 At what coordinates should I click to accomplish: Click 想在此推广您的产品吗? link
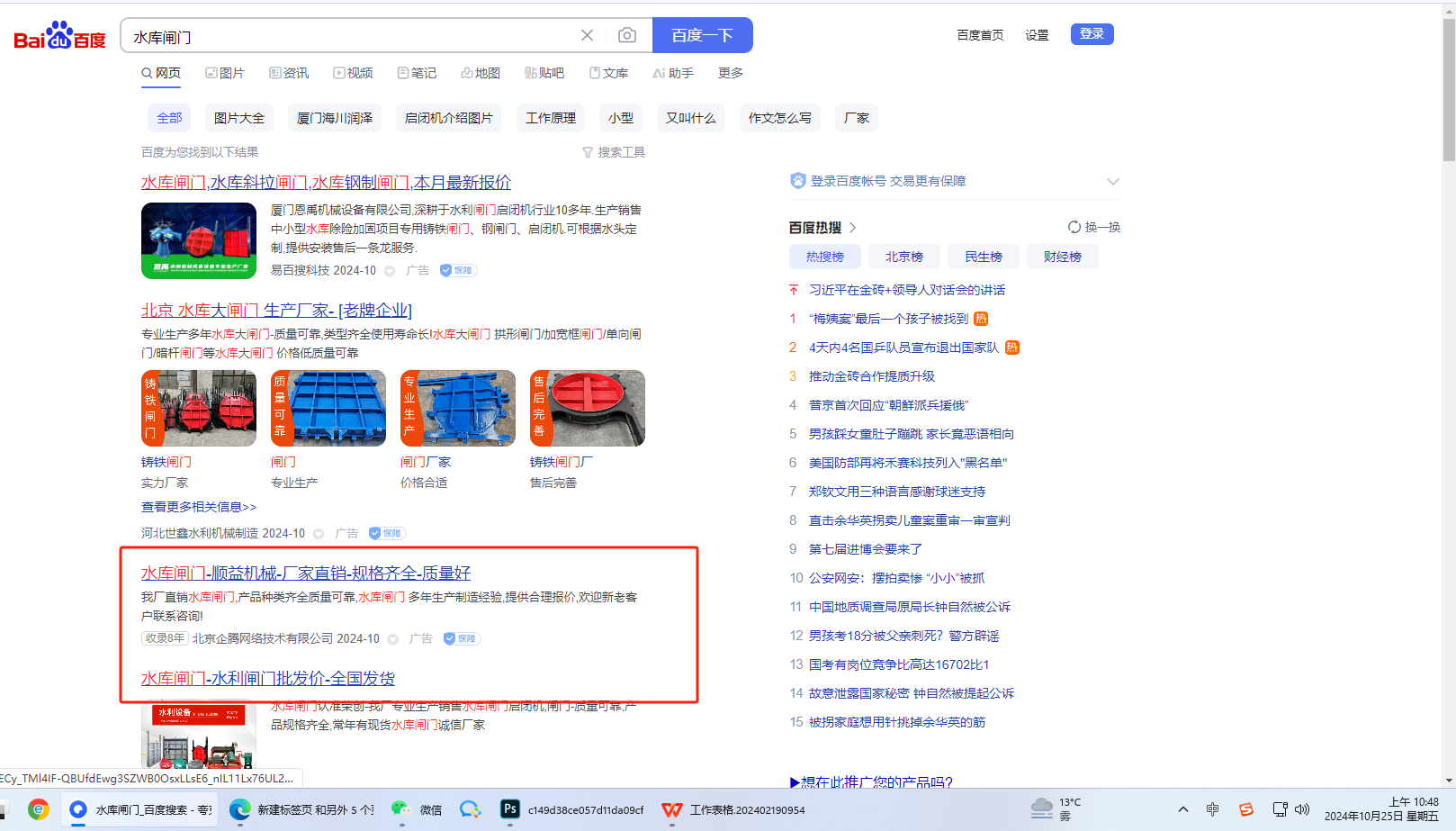pyautogui.click(x=871, y=781)
